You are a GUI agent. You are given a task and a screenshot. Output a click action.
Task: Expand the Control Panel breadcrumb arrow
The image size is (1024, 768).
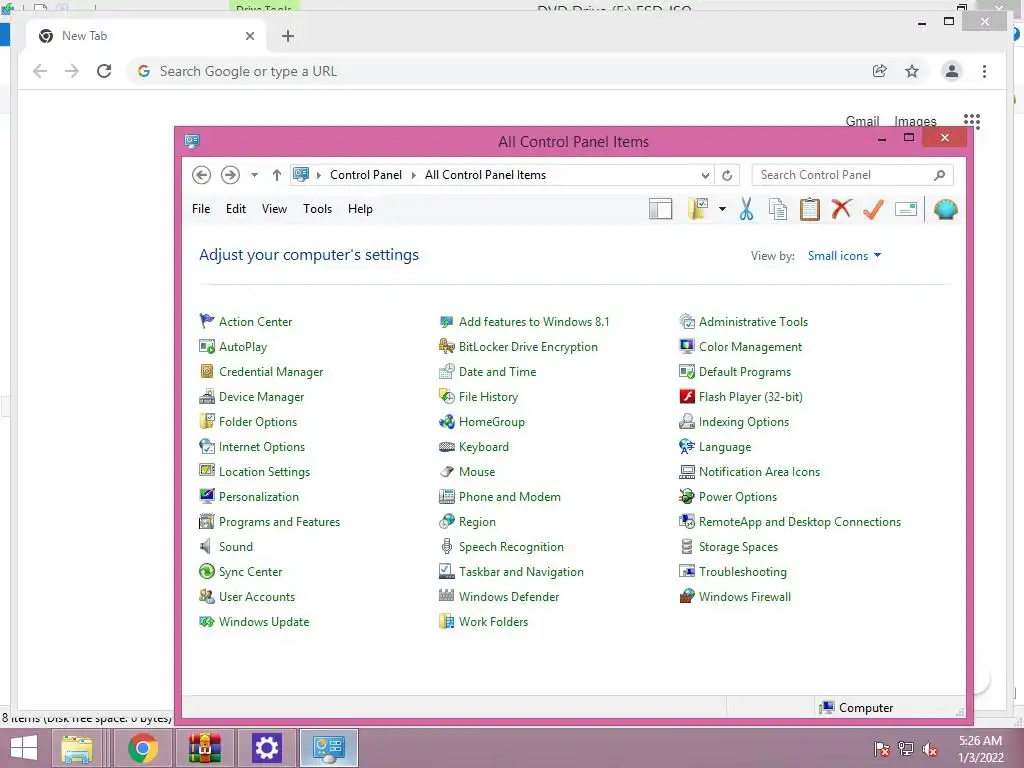point(413,175)
